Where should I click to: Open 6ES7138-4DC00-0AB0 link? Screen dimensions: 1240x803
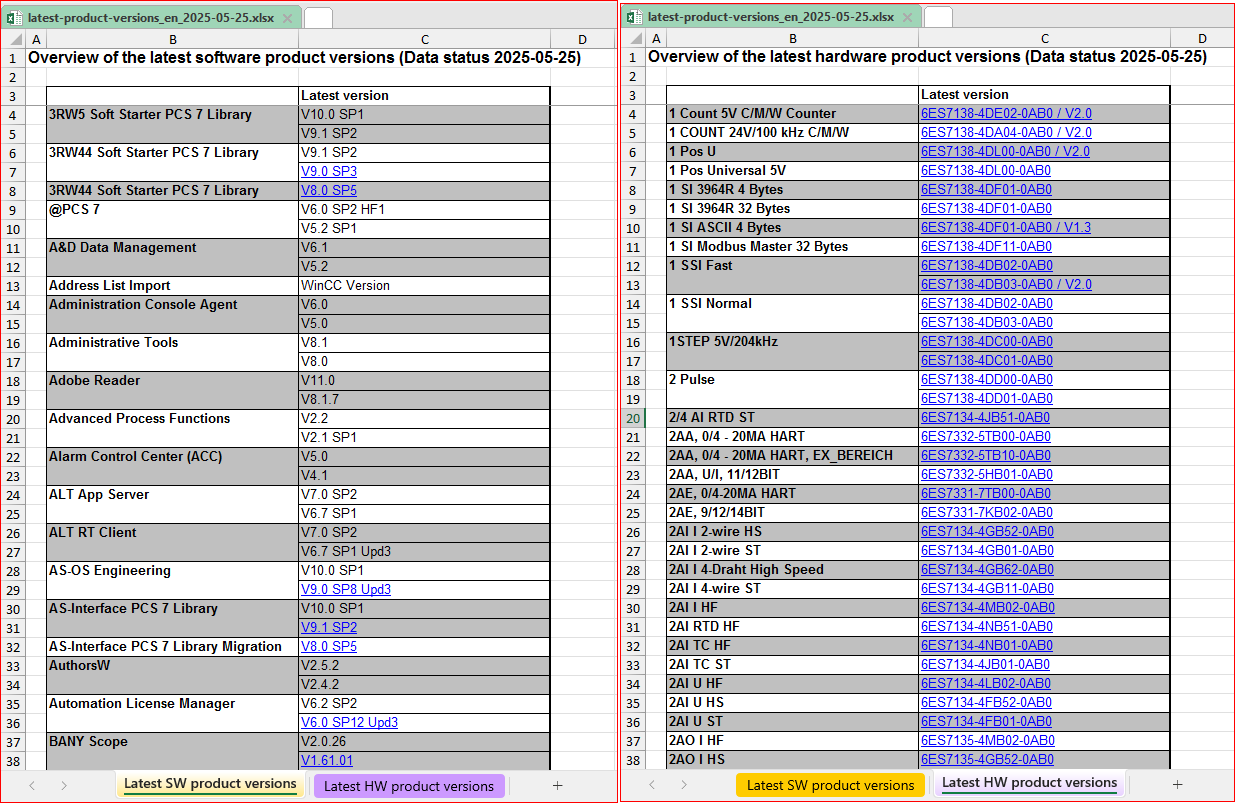click(986, 341)
